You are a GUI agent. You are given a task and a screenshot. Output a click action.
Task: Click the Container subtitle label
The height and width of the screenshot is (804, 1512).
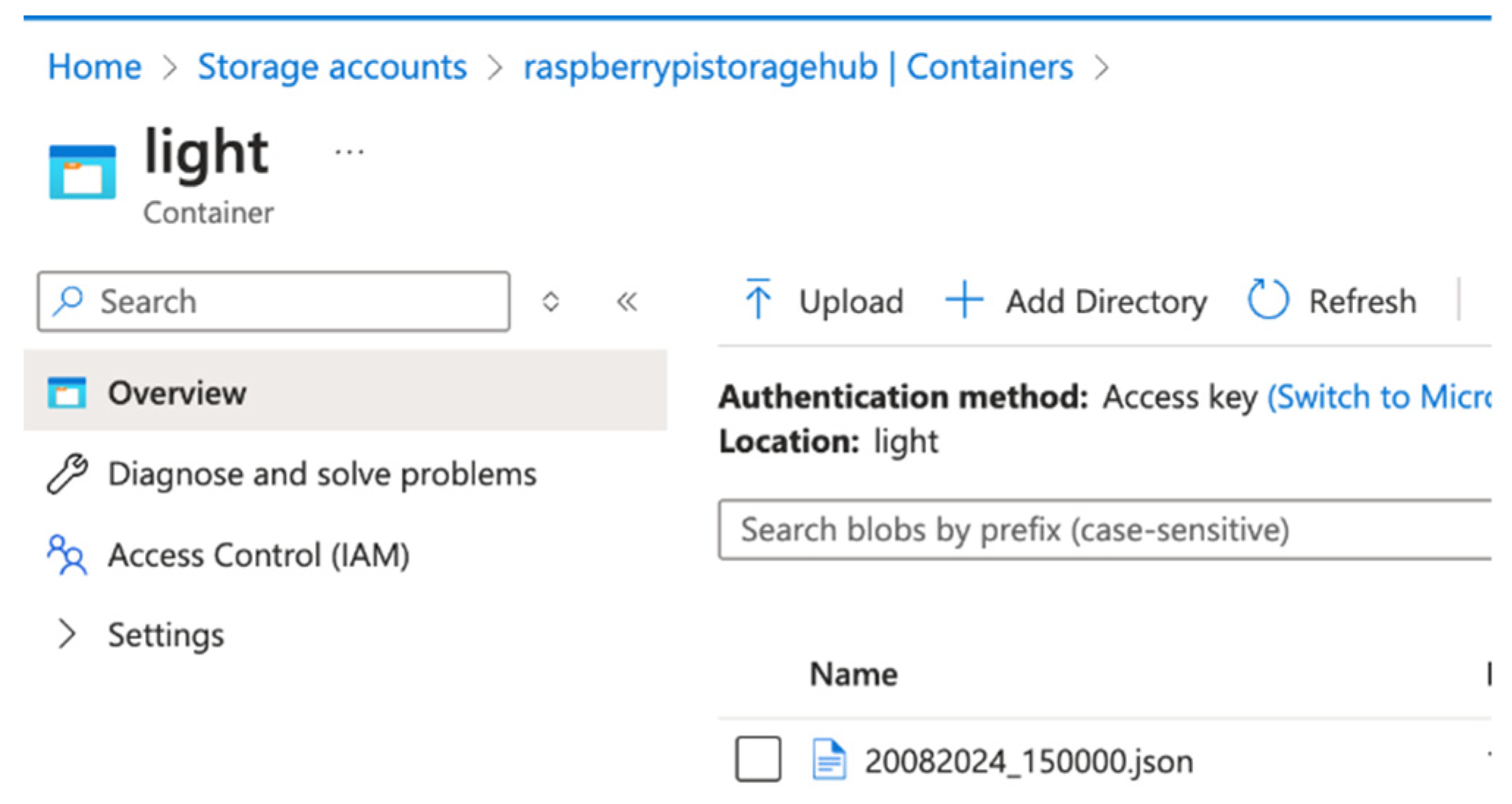(x=208, y=213)
